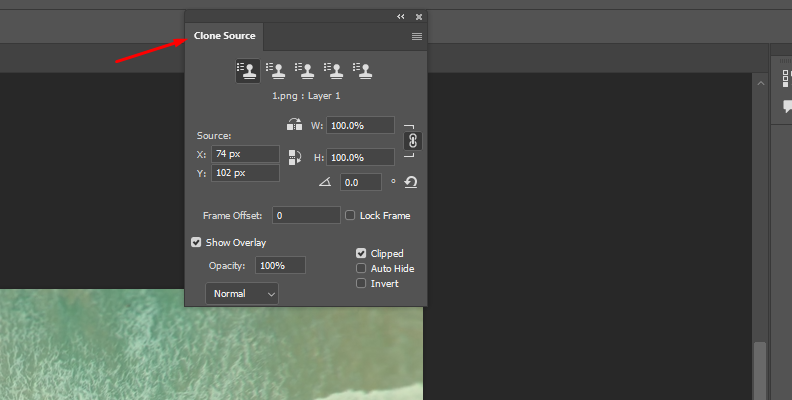Select the first clone source stamp
Screen dimensions: 792x400
[248, 71]
